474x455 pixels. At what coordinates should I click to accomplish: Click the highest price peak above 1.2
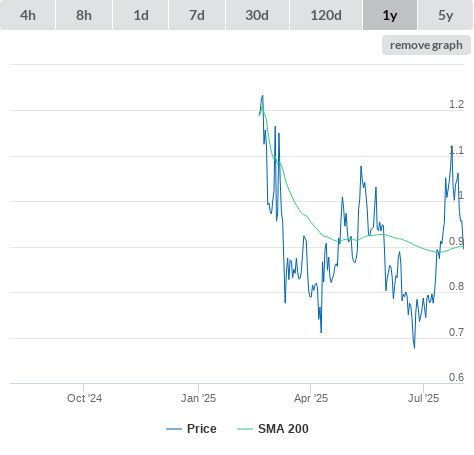(x=263, y=96)
